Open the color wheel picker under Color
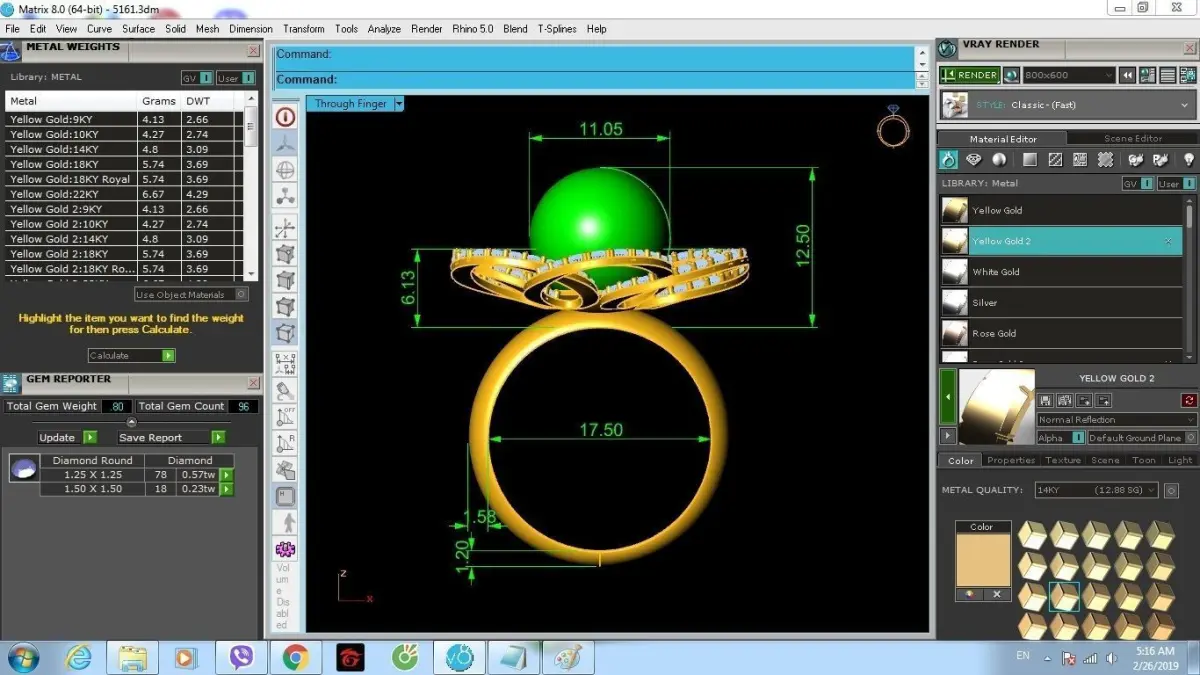Viewport: 1200px width, 675px height. click(967, 595)
